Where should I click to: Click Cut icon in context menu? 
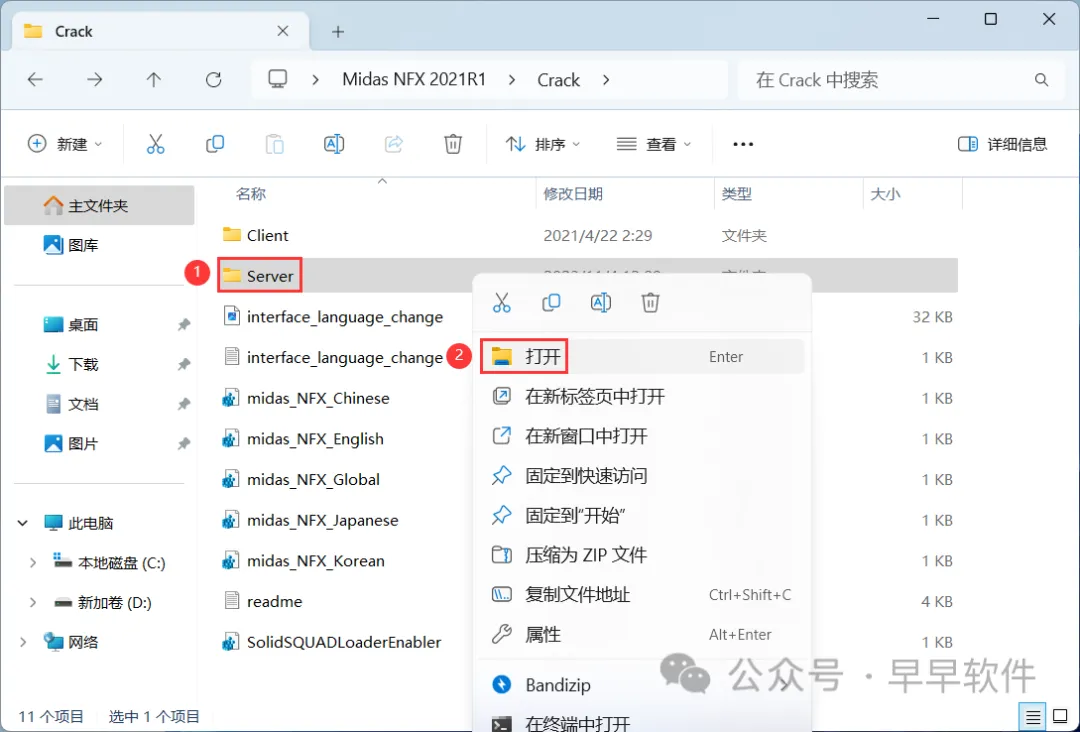501,302
